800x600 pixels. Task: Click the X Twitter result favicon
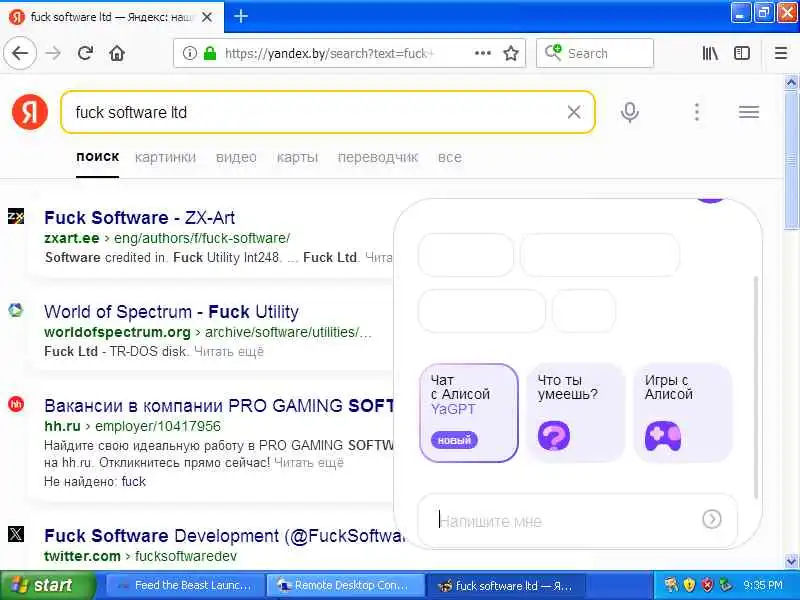pos(16,534)
